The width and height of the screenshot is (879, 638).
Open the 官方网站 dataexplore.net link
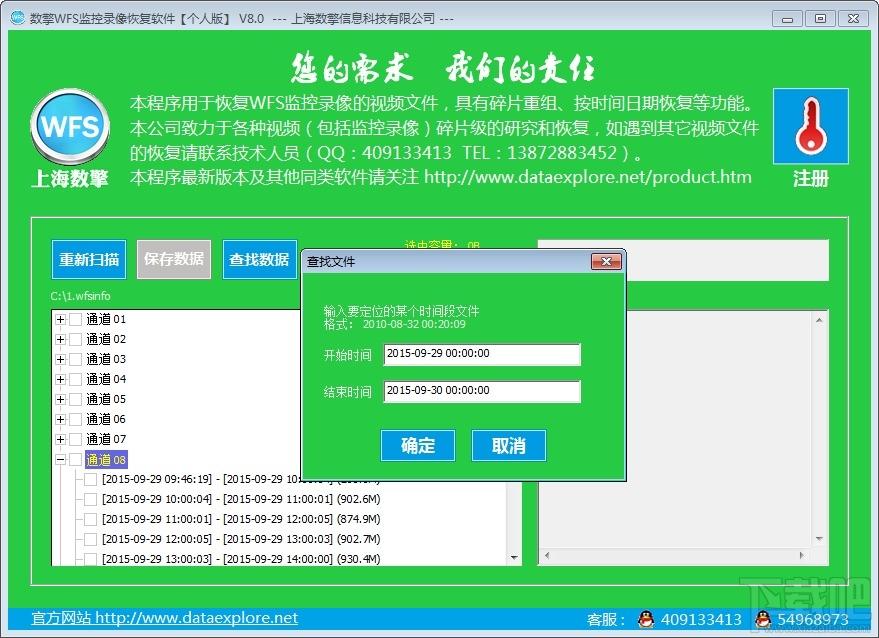click(165, 618)
